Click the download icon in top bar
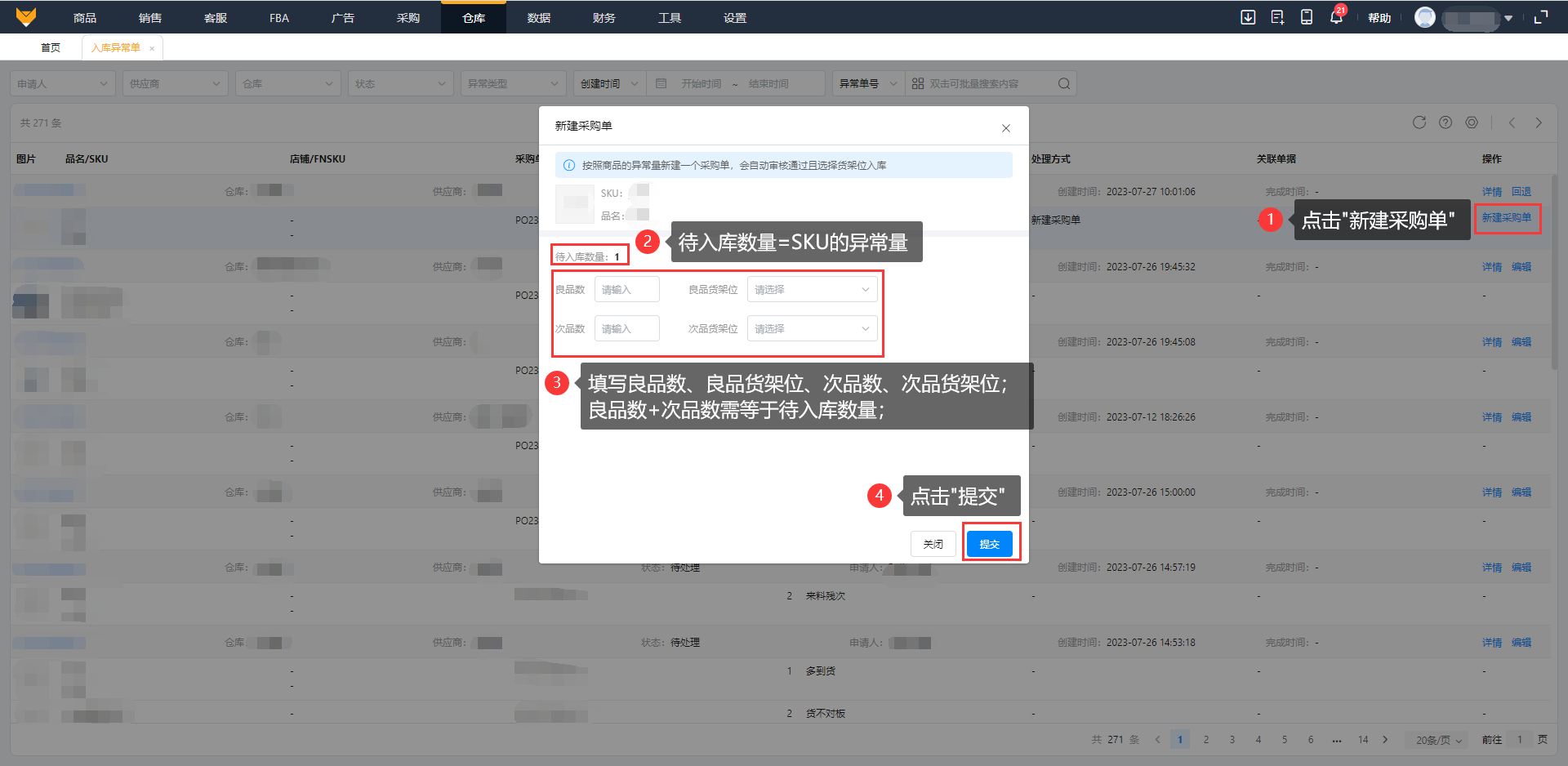 click(1248, 17)
